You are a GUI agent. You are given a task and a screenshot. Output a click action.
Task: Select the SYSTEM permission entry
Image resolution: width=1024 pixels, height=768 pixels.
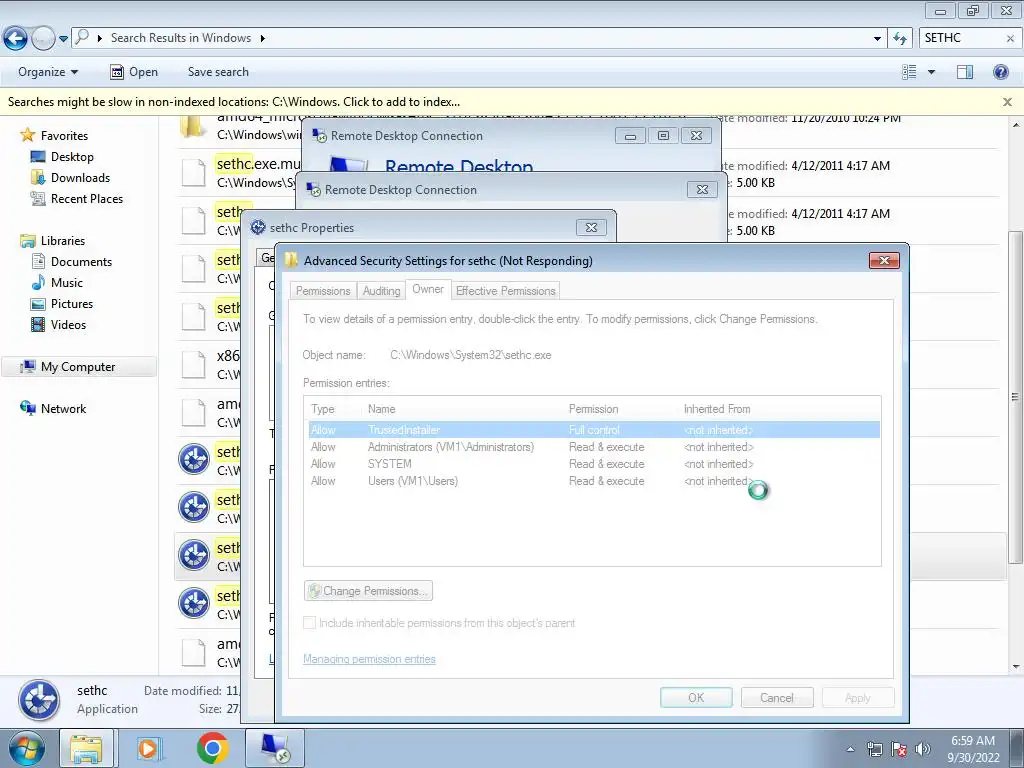(594, 464)
